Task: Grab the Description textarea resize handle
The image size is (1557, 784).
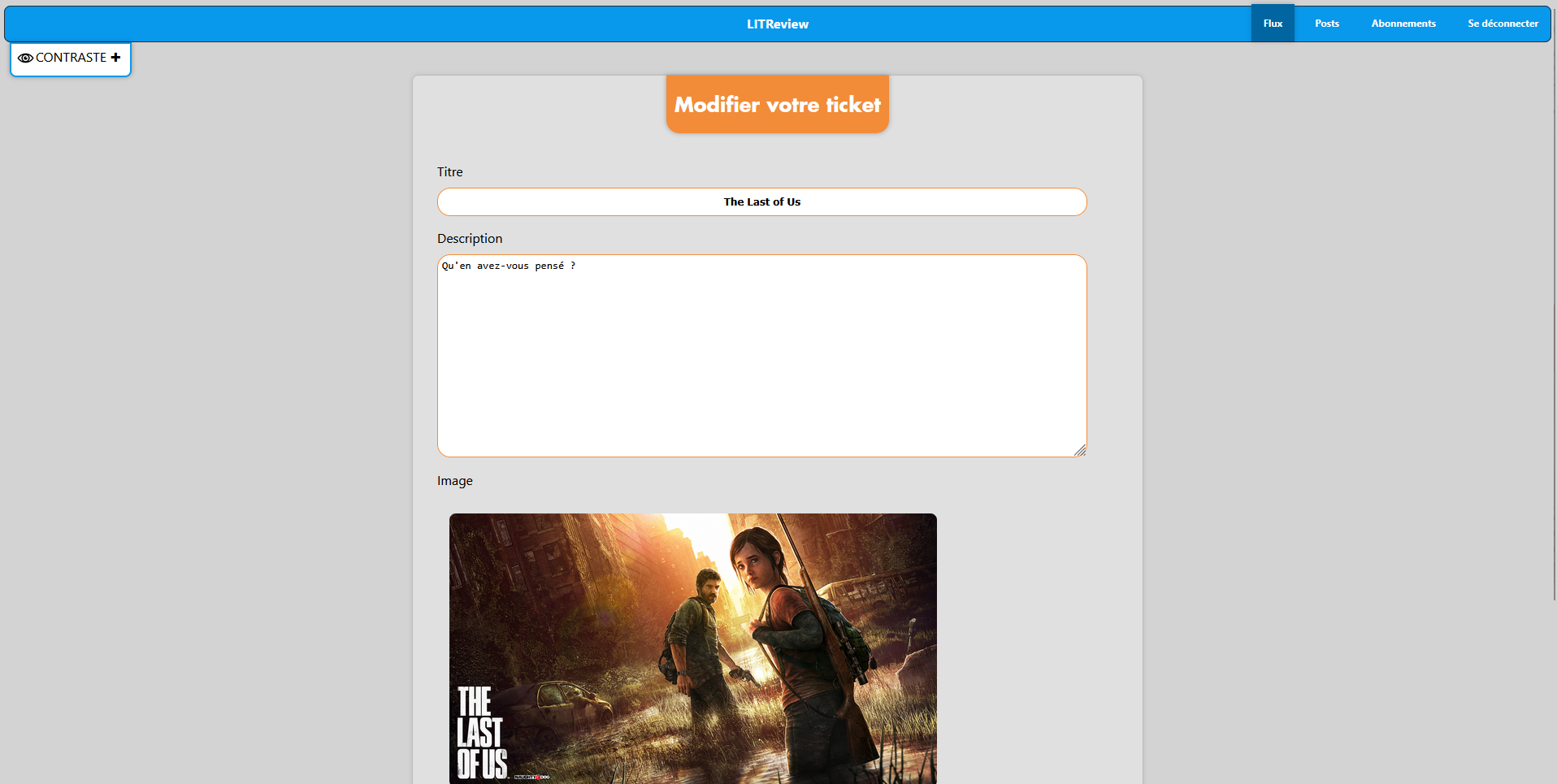Action: click(1080, 450)
